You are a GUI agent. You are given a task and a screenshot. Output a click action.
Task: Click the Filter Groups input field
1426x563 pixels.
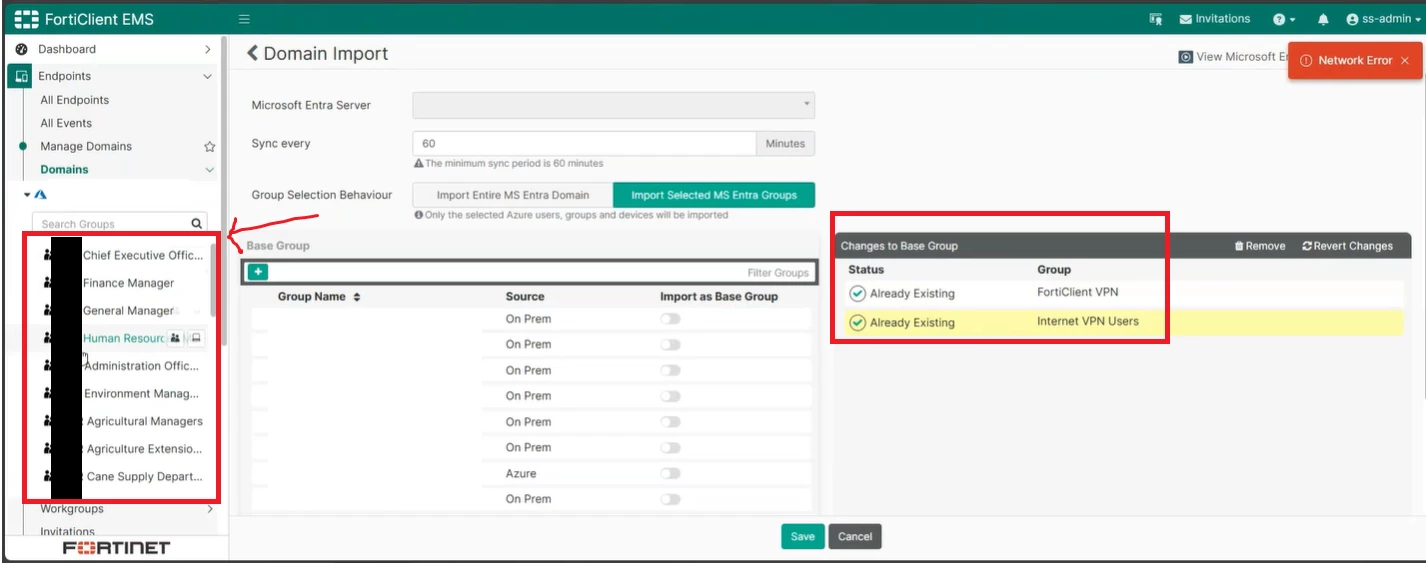click(x=540, y=272)
